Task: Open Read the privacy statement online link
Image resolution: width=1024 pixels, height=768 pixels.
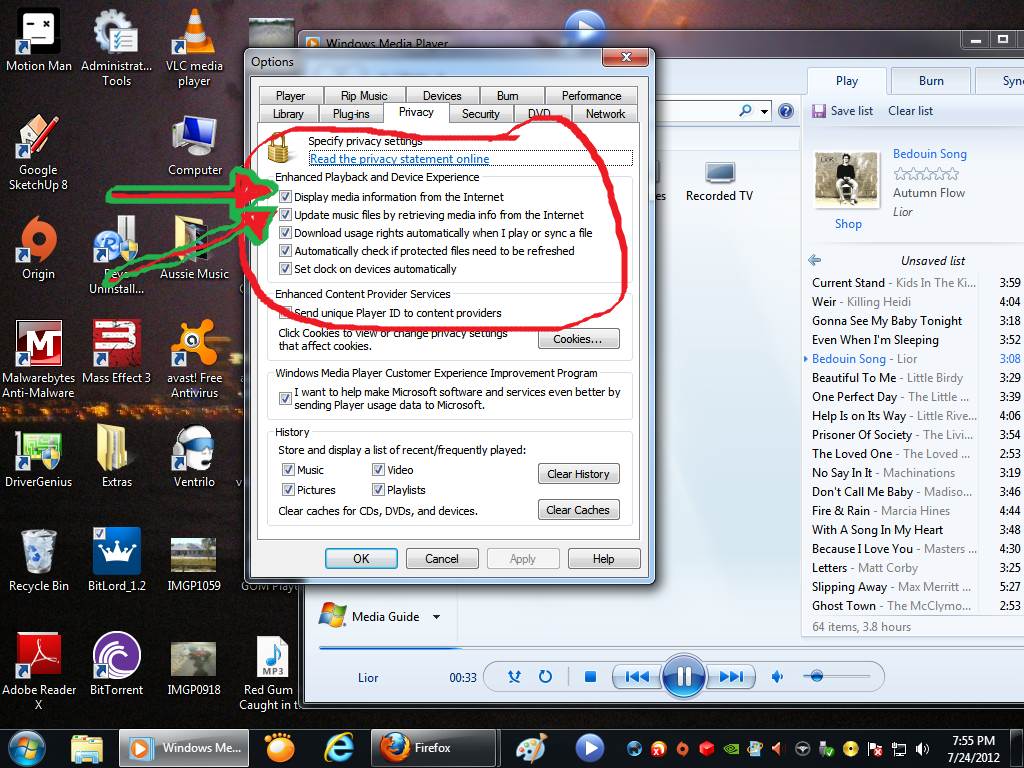Action: [x=399, y=159]
